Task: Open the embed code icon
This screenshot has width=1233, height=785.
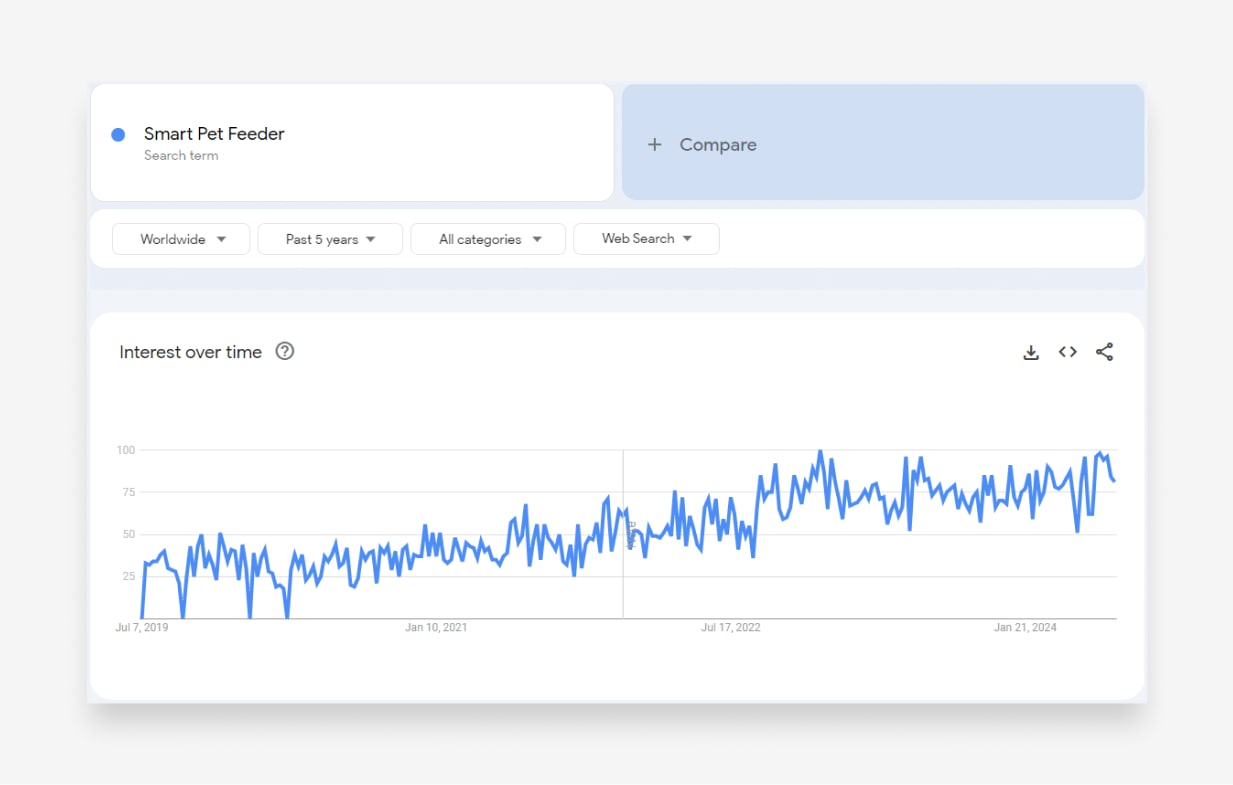Action: click(x=1068, y=352)
